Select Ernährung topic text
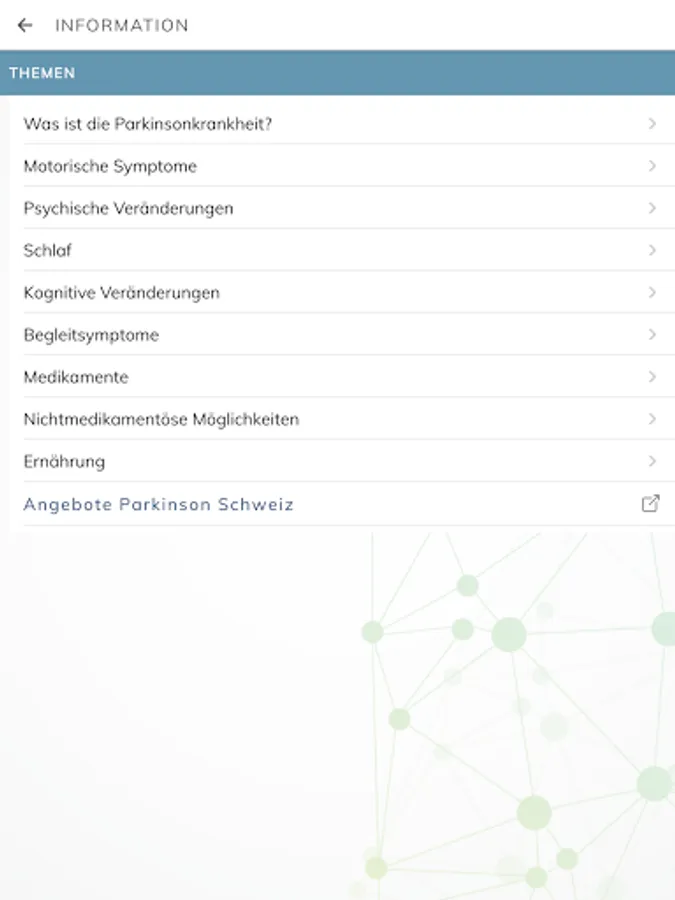675x900 pixels. point(64,462)
